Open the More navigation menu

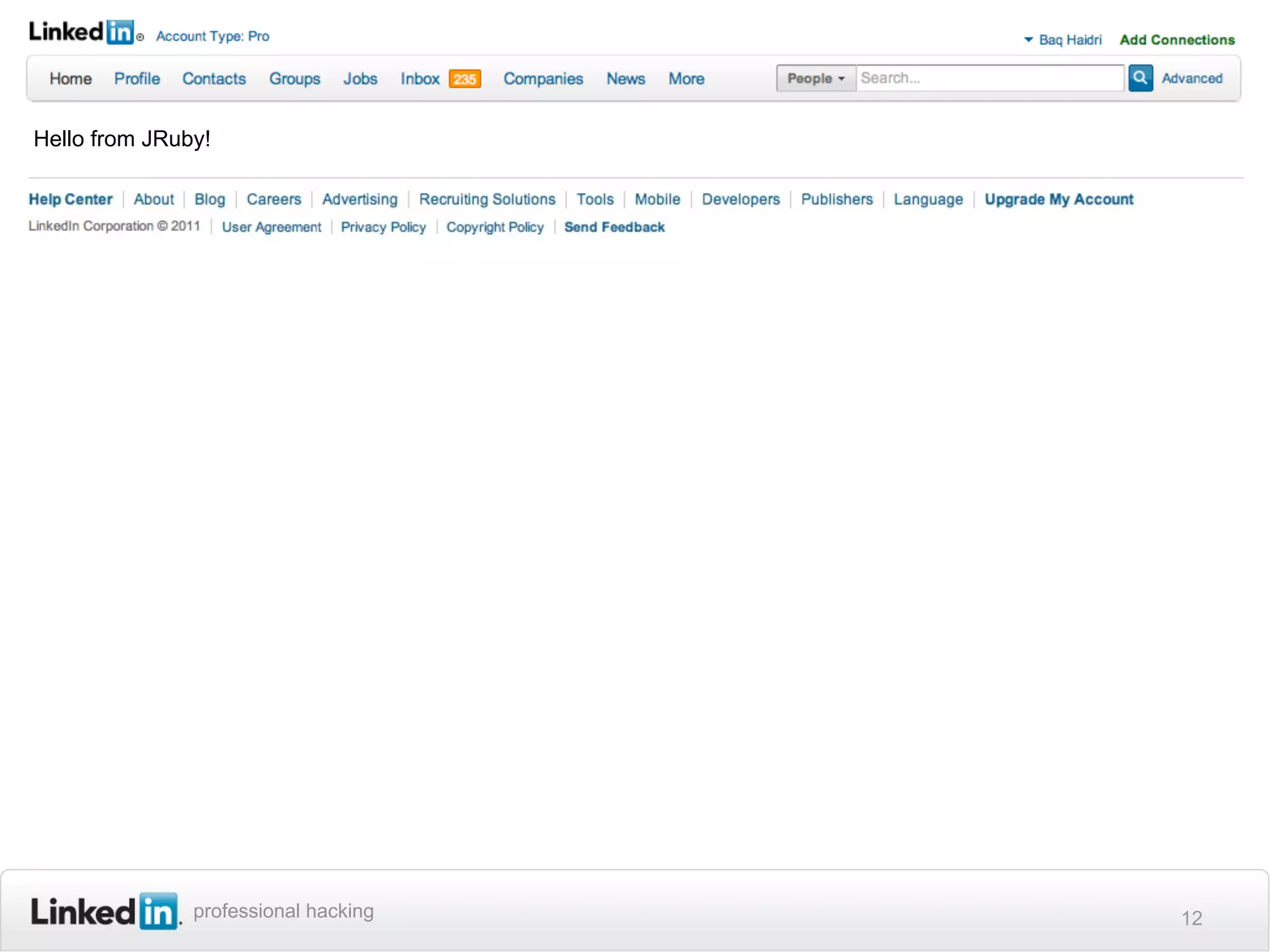point(686,79)
